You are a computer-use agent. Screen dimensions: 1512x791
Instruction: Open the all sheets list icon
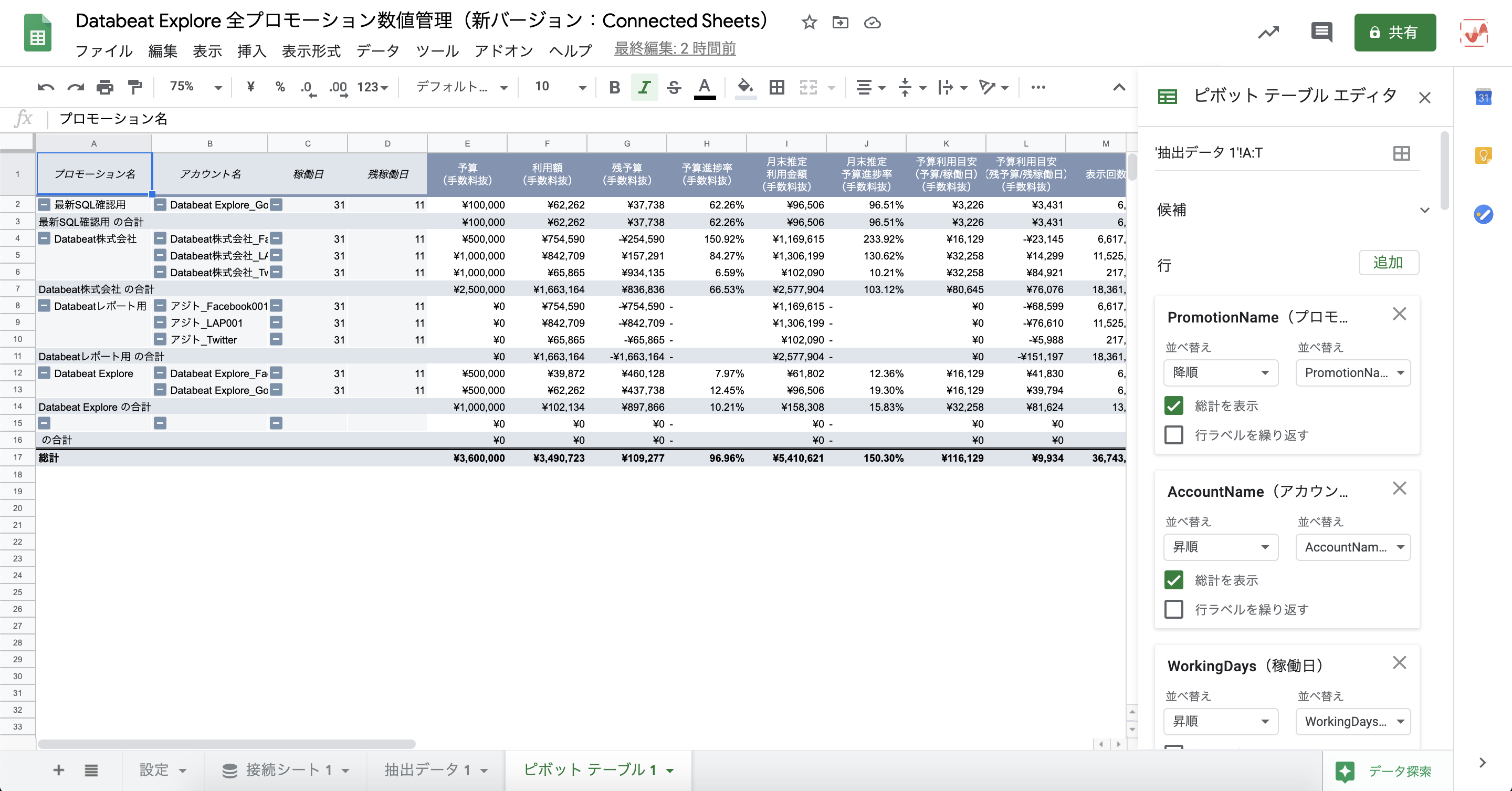91,770
